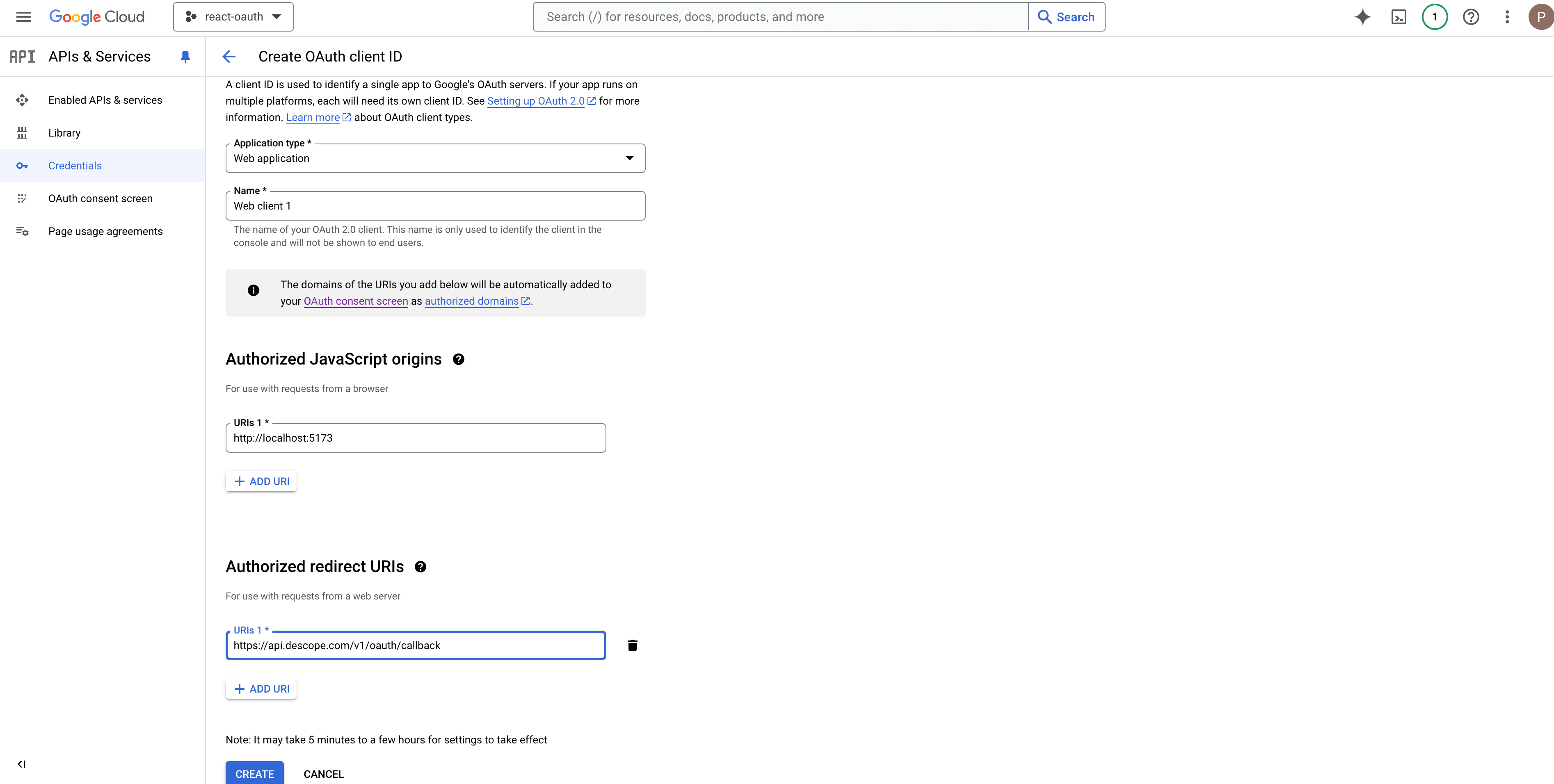Click ADD URI under JavaScript origins
The image size is (1554, 784).
[261, 481]
